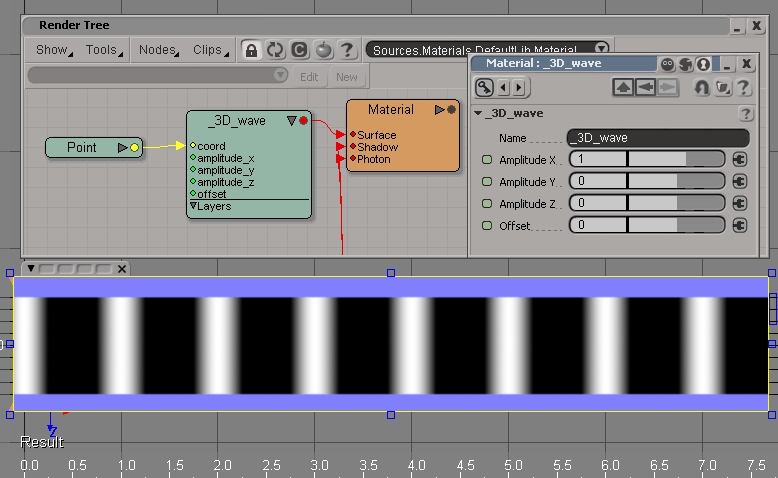Click the red output port on _3D_wave node

304,121
